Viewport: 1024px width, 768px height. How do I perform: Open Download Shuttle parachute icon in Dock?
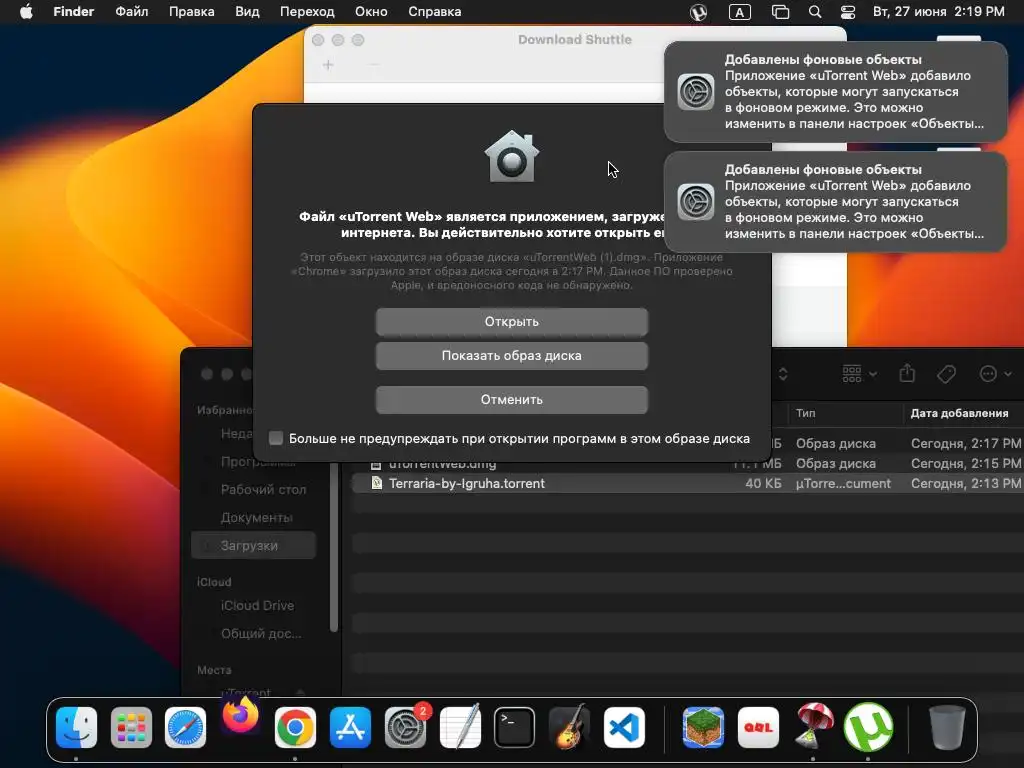tap(813, 726)
